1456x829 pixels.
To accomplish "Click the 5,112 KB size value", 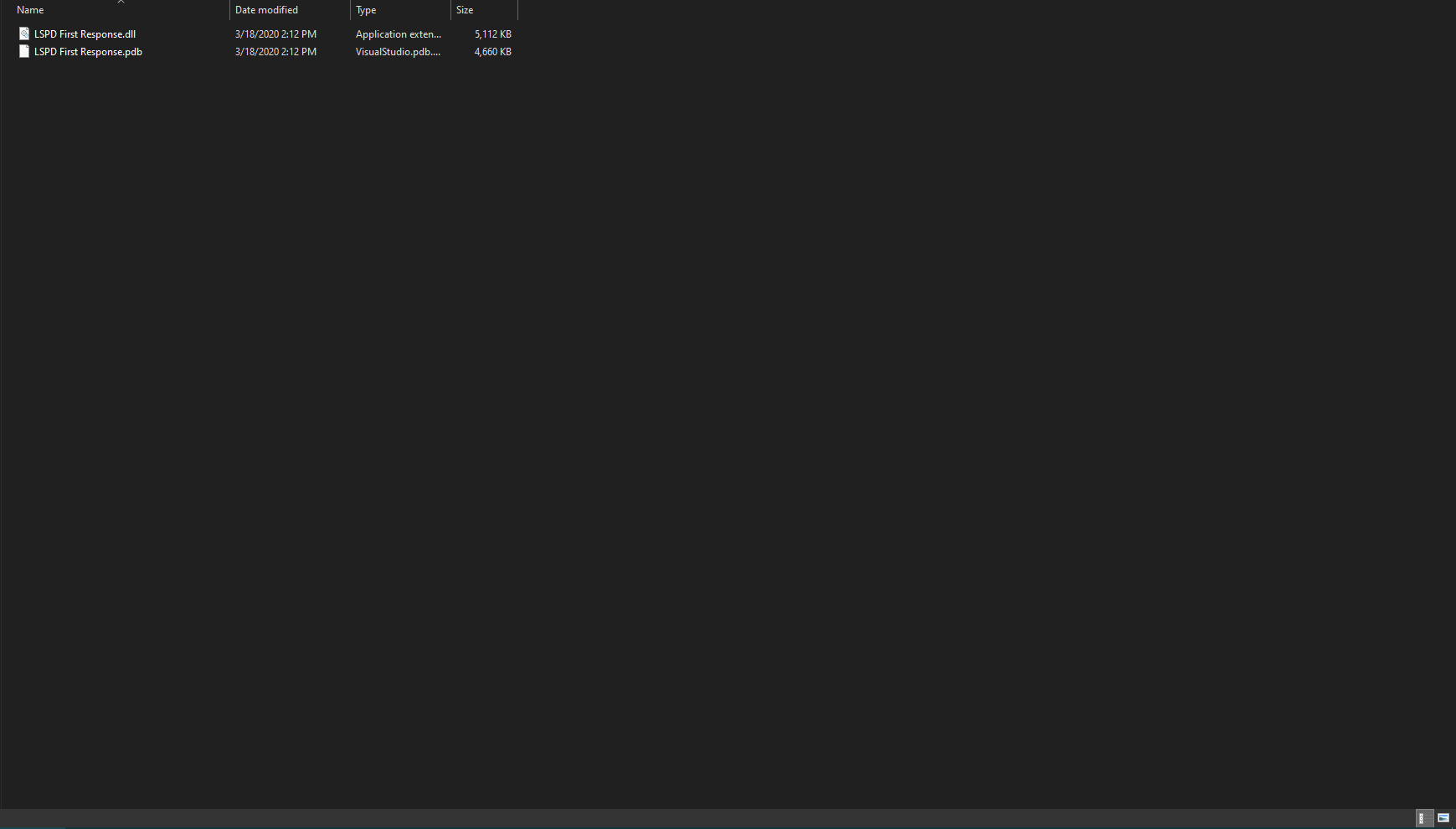I will [493, 34].
